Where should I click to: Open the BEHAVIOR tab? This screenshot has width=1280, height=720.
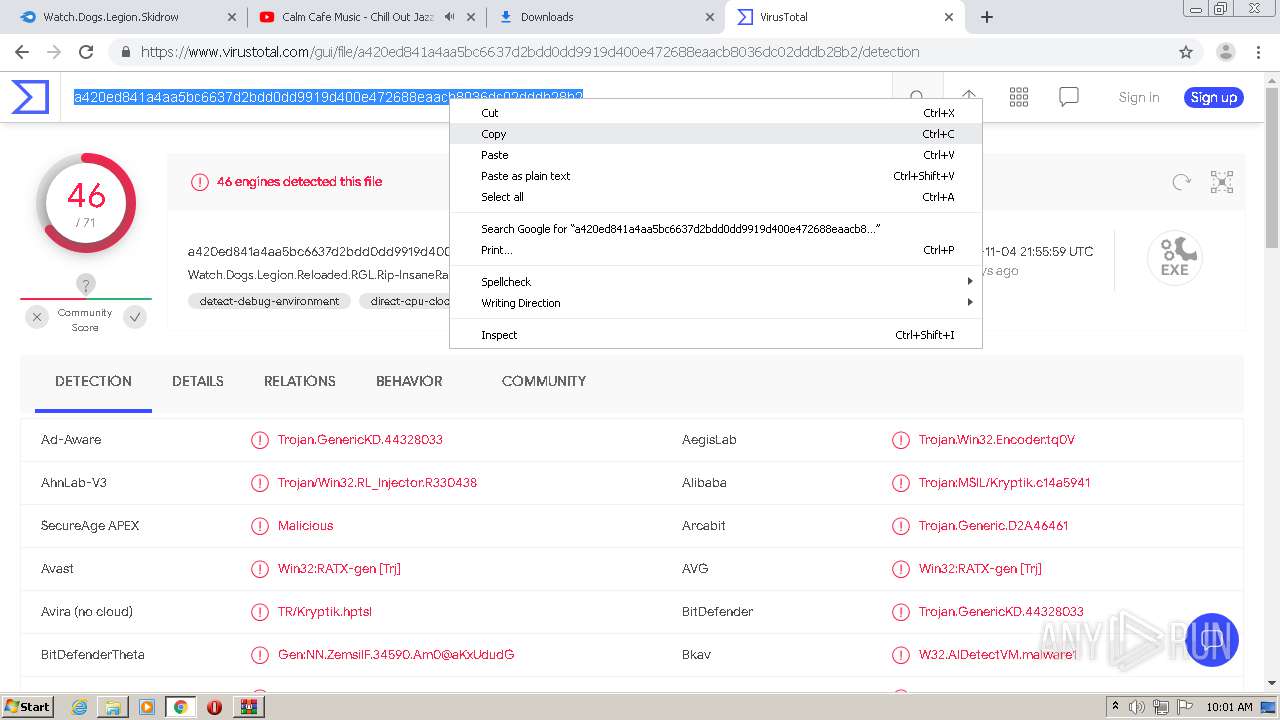point(409,381)
